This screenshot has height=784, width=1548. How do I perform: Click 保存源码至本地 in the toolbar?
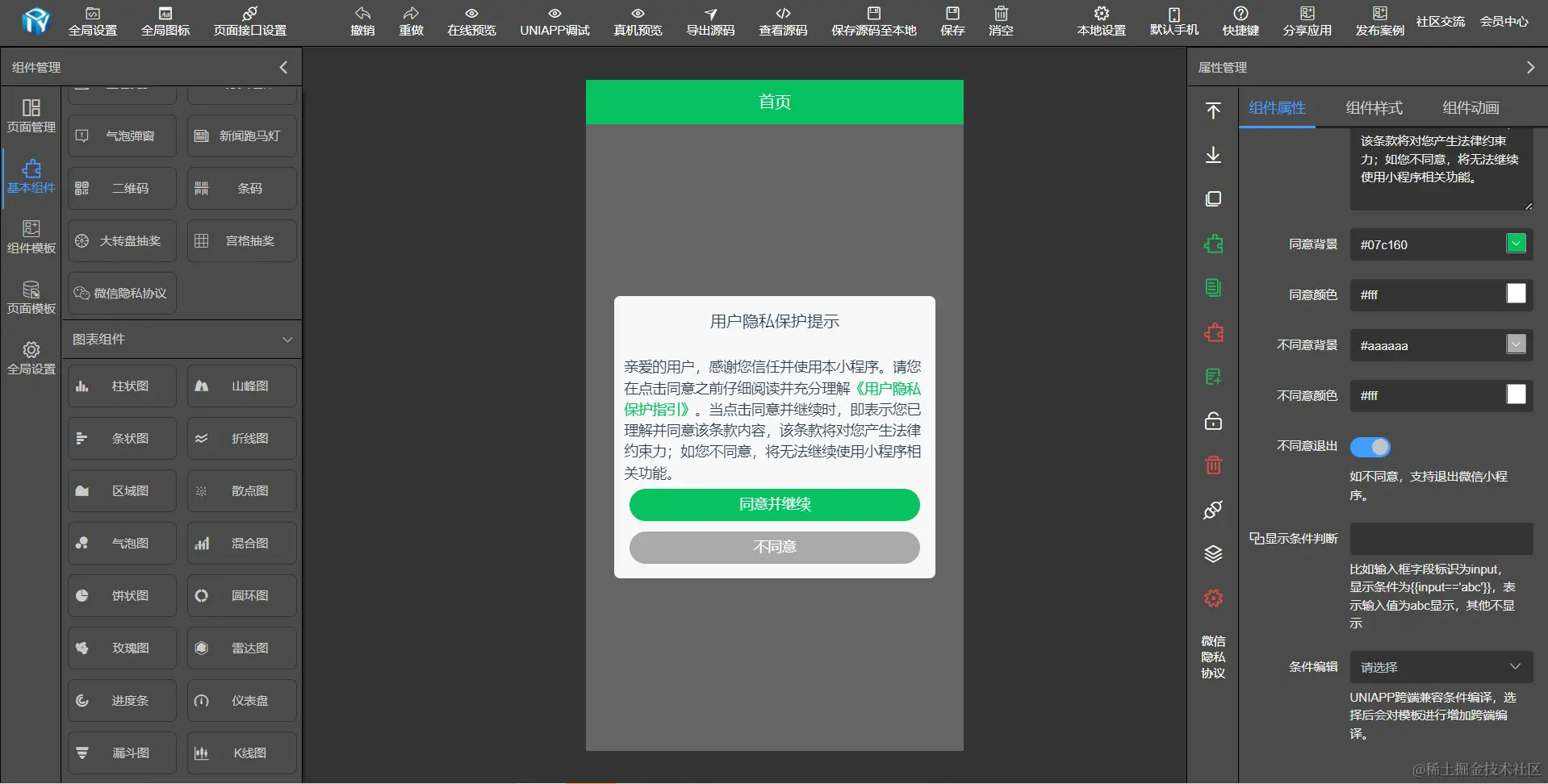pos(874,22)
